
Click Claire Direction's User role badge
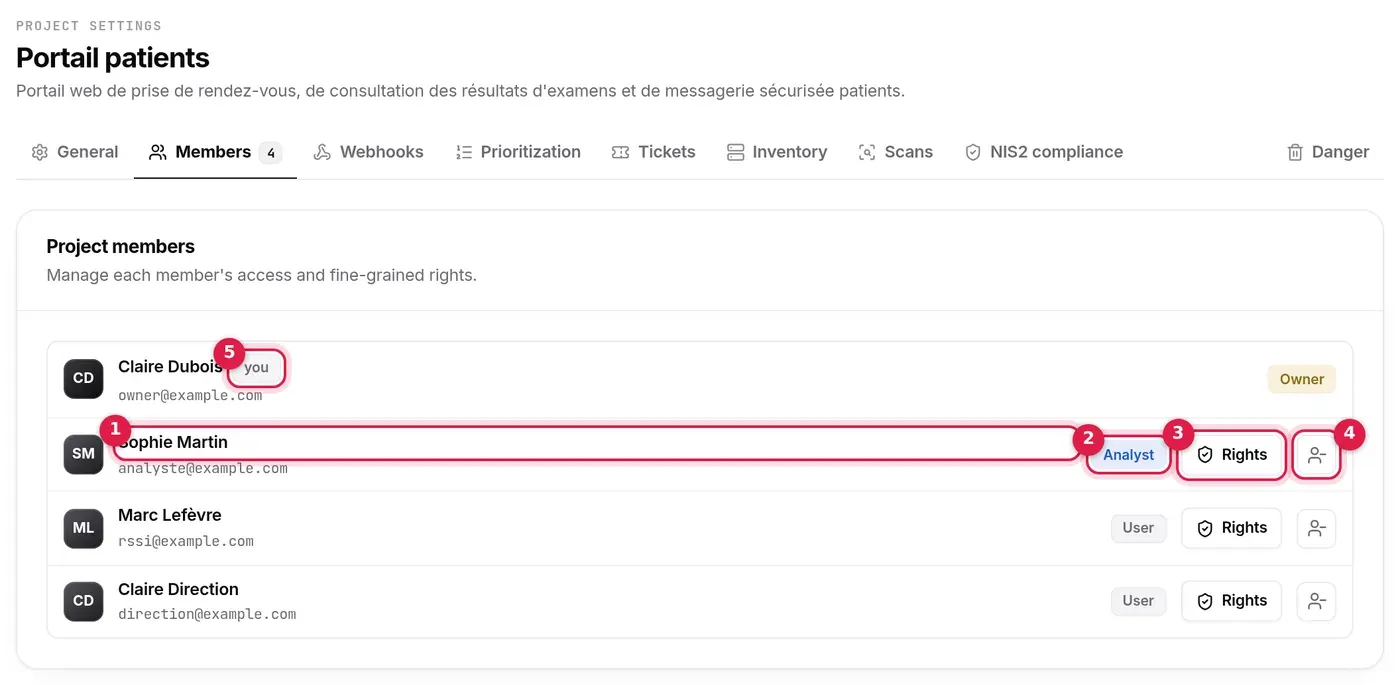[x=1138, y=601]
